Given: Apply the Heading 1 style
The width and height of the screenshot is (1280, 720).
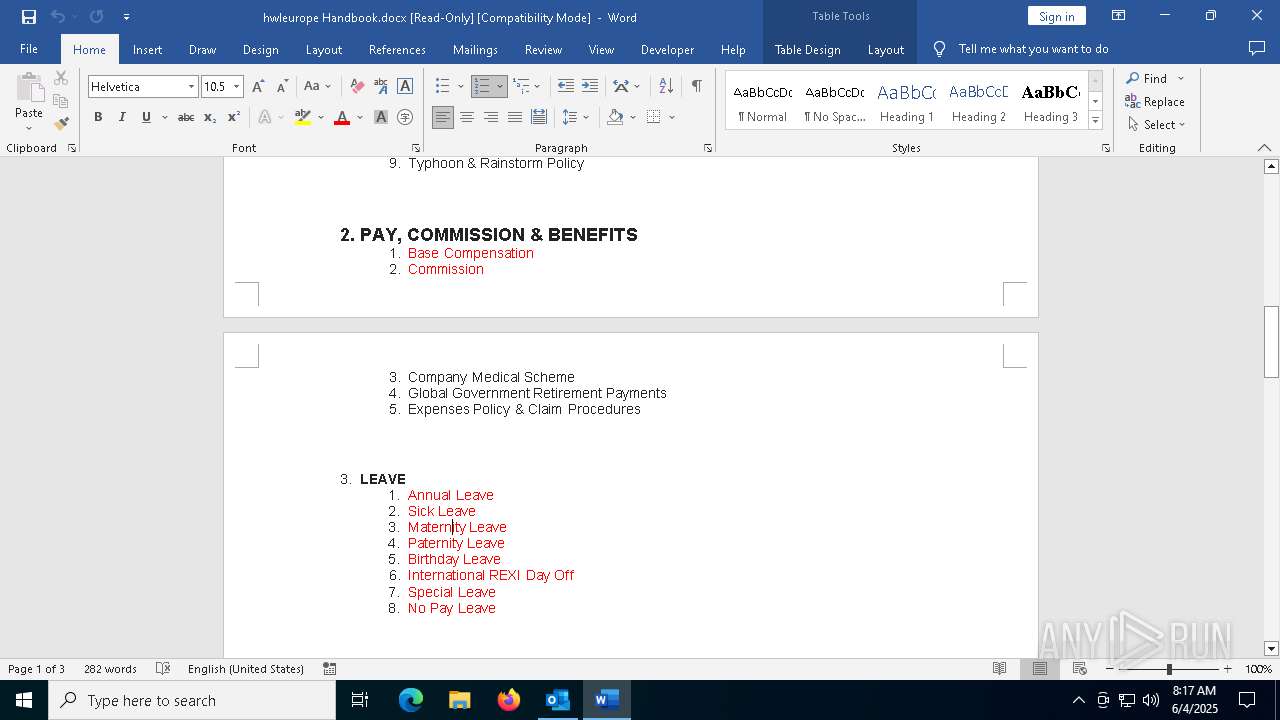Looking at the screenshot, I should point(906,102).
